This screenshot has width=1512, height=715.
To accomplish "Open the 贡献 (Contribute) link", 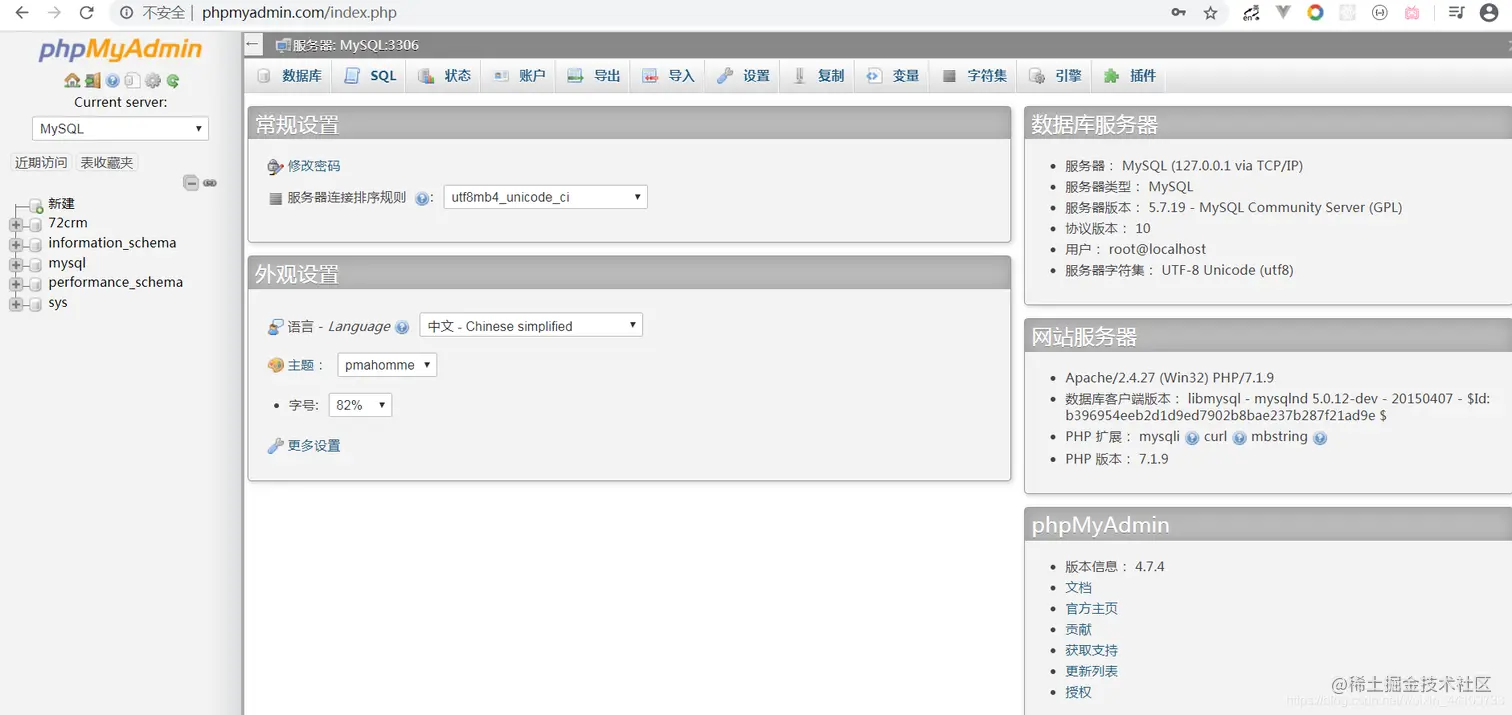I will (1078, 630).
